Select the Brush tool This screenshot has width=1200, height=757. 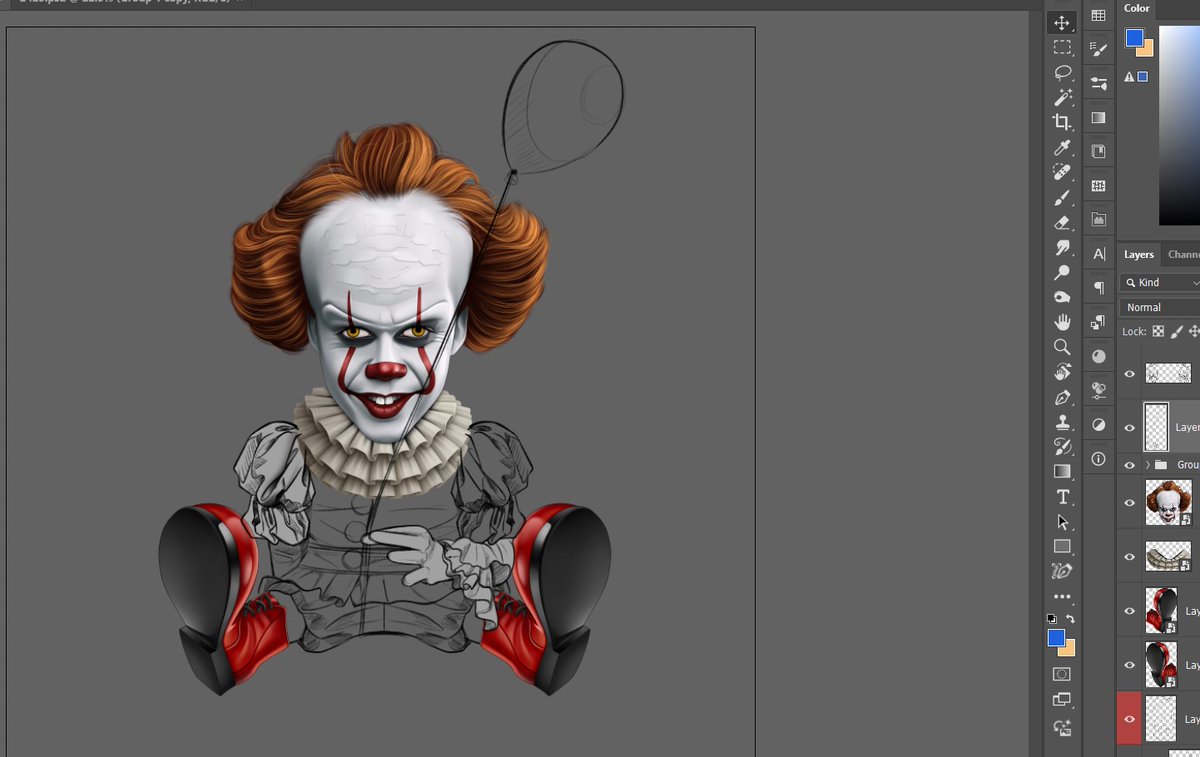[x=1062, y=197]
